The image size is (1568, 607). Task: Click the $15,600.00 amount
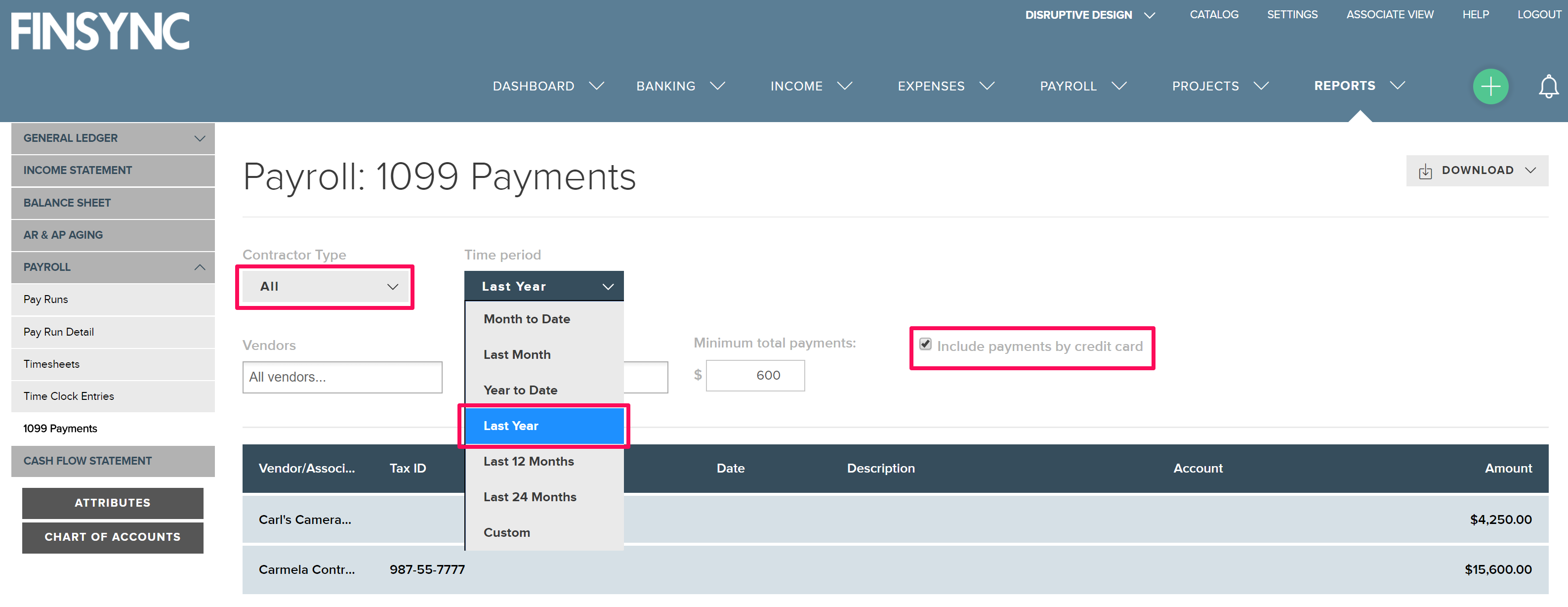[1498, 570]
